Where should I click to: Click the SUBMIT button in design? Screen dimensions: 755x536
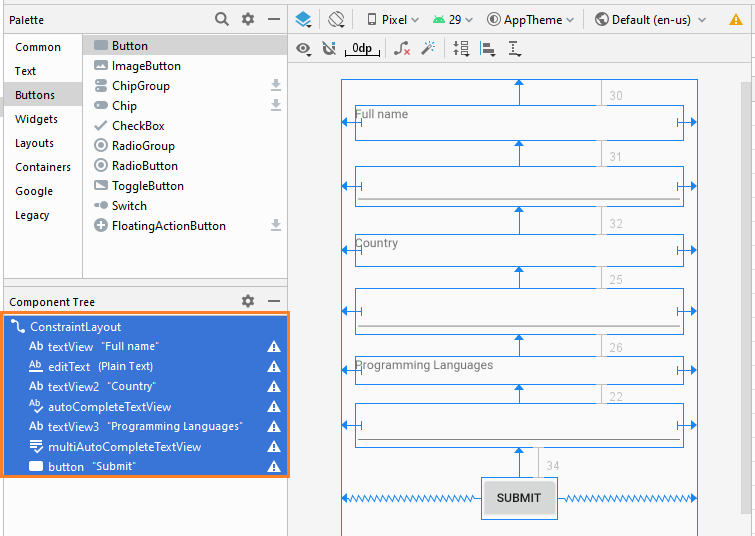click(x=519, y=498)
